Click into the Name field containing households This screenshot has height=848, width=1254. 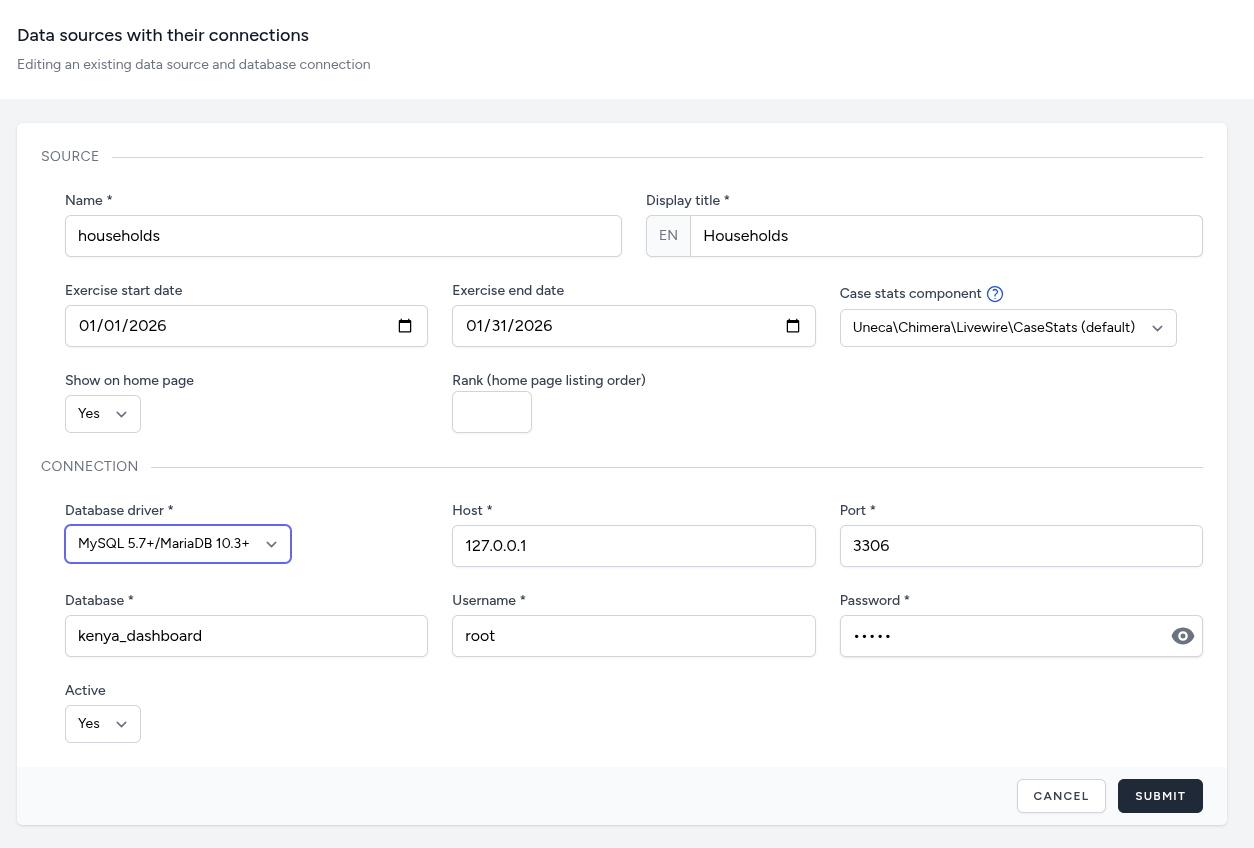pyautogui.click(x=342, y=236)
